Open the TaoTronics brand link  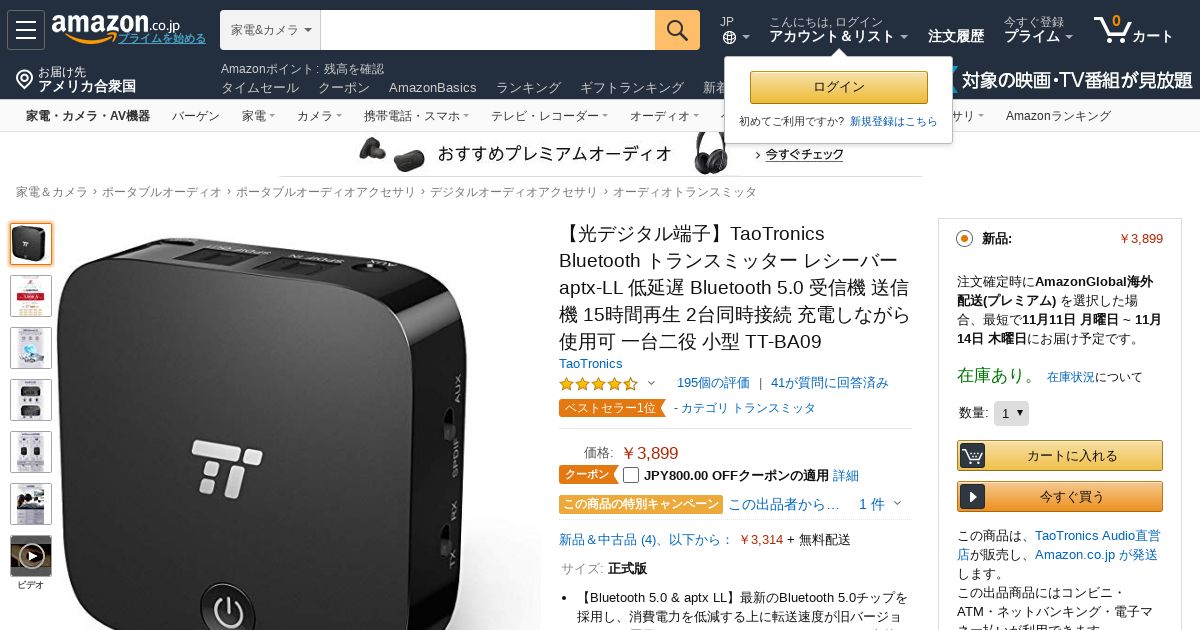(590, 363)
